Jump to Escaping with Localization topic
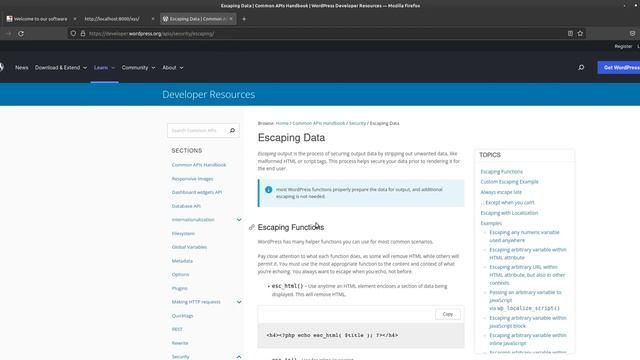 (509, 213)
